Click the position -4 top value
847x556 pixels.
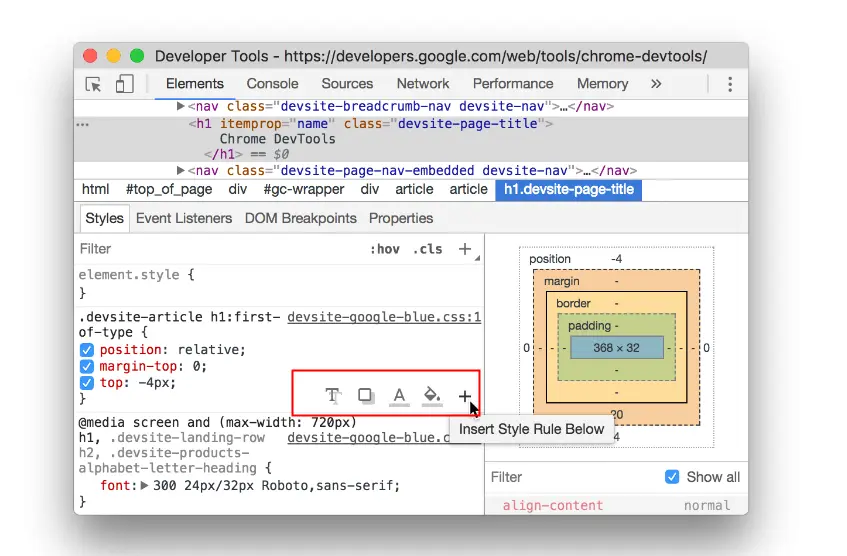pyautogui.click(x=616, y=259)
